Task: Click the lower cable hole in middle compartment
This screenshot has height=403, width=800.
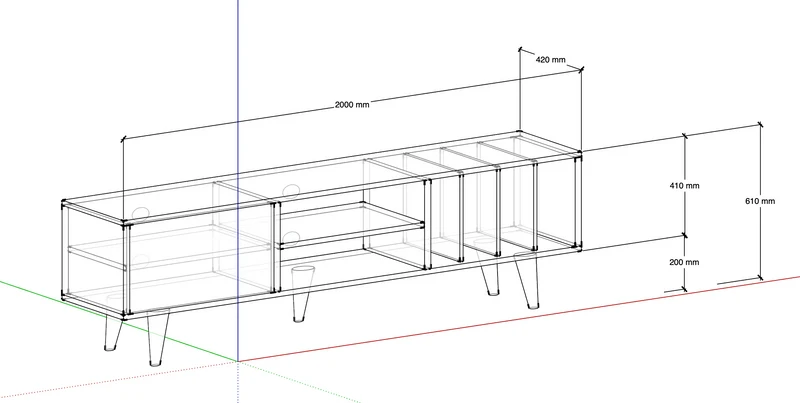Action: tap(291, 237)
